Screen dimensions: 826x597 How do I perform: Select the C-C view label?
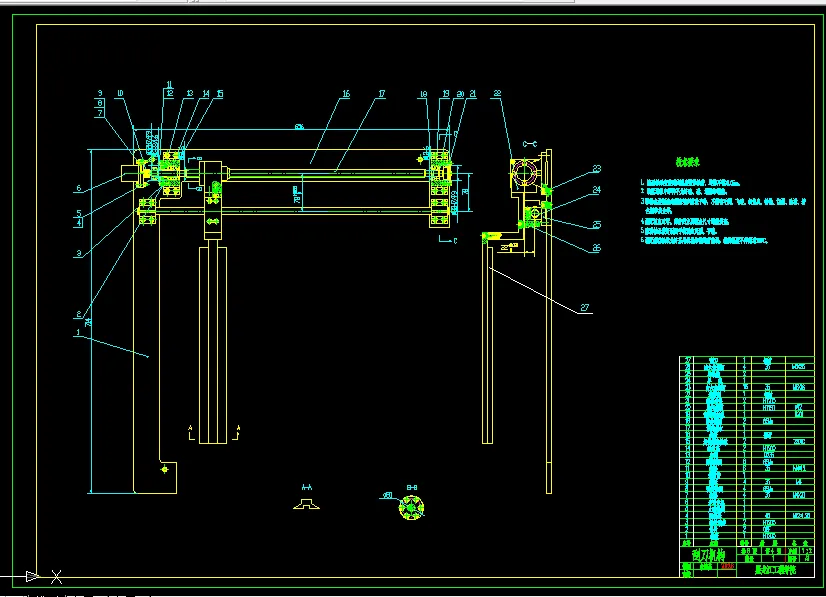click(x=529, y=144)
